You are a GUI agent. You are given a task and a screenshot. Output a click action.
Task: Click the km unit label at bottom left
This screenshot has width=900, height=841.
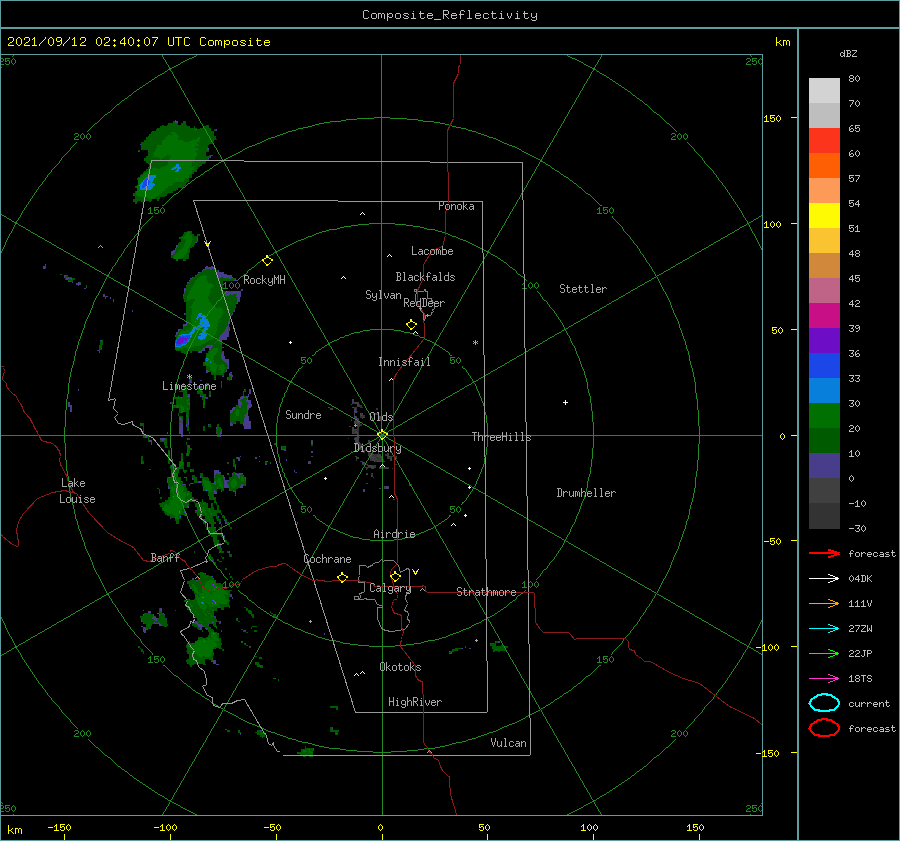[14, 830]
